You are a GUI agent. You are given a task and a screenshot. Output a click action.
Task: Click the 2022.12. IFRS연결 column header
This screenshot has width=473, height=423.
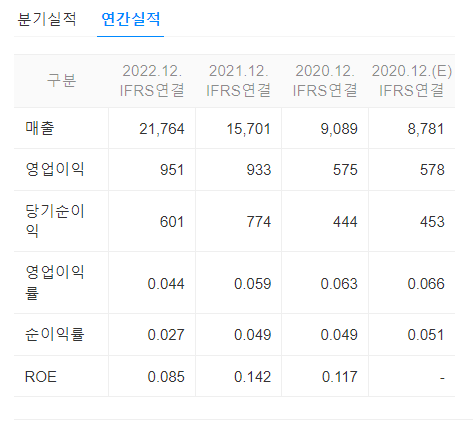coord(152,80)
